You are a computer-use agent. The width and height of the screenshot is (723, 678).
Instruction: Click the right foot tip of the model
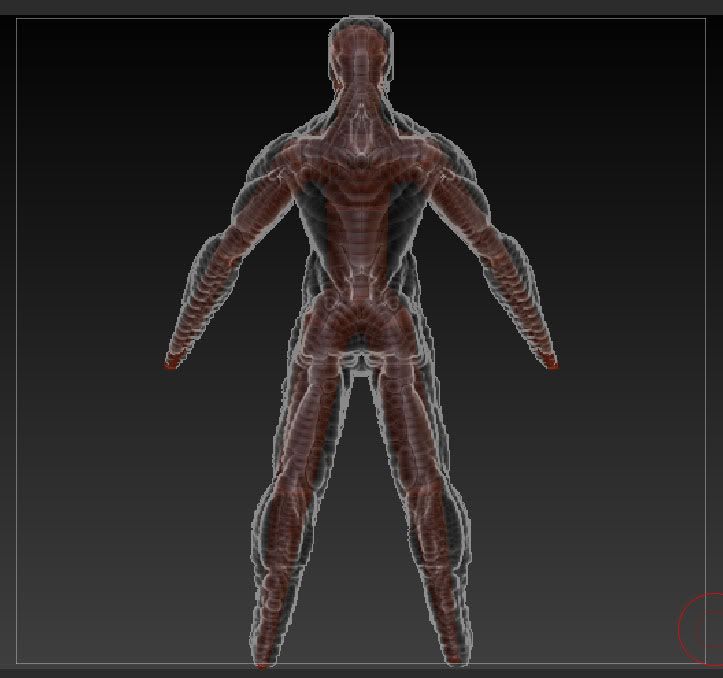tap(456, 659)
